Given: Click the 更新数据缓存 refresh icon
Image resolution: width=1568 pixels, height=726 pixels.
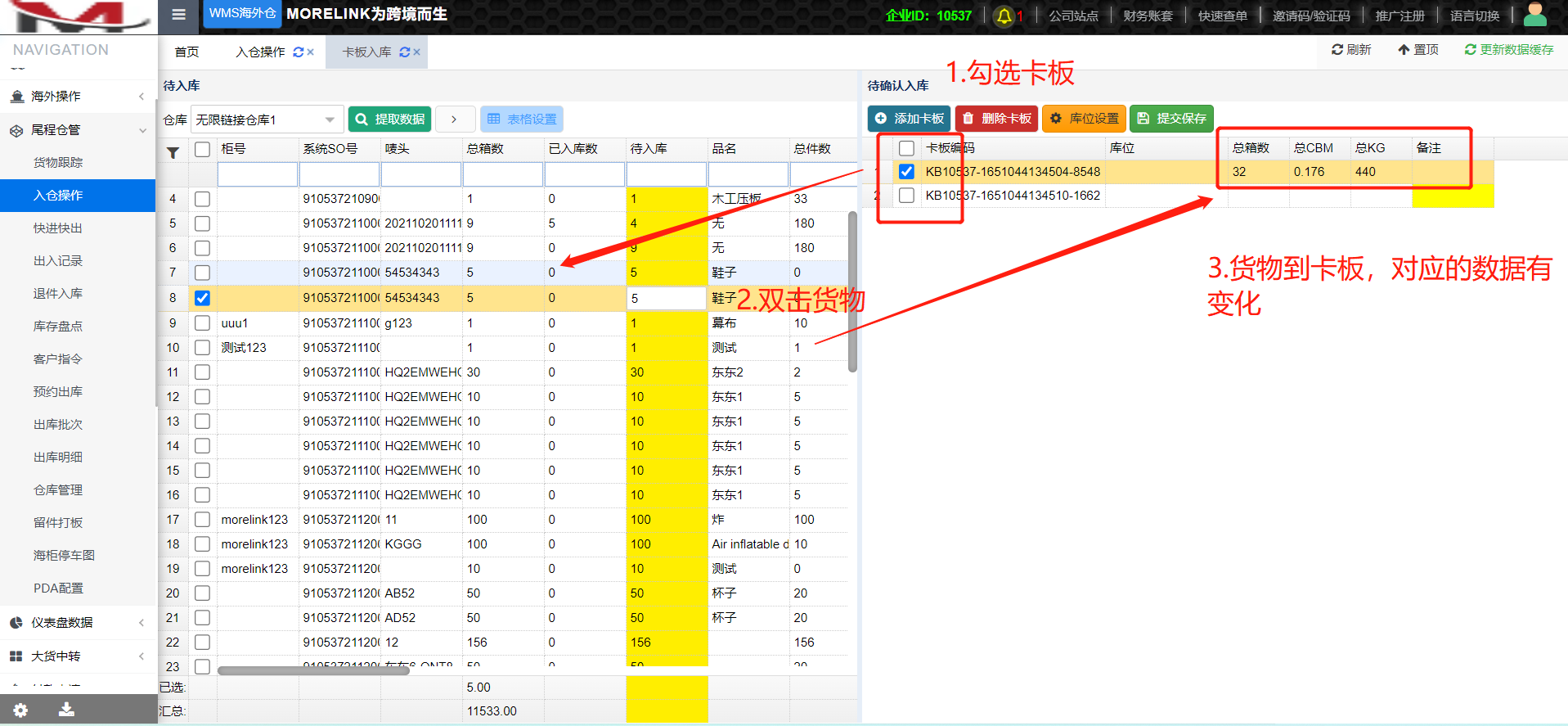Looking at the screenshot, I should point(1470,50).
